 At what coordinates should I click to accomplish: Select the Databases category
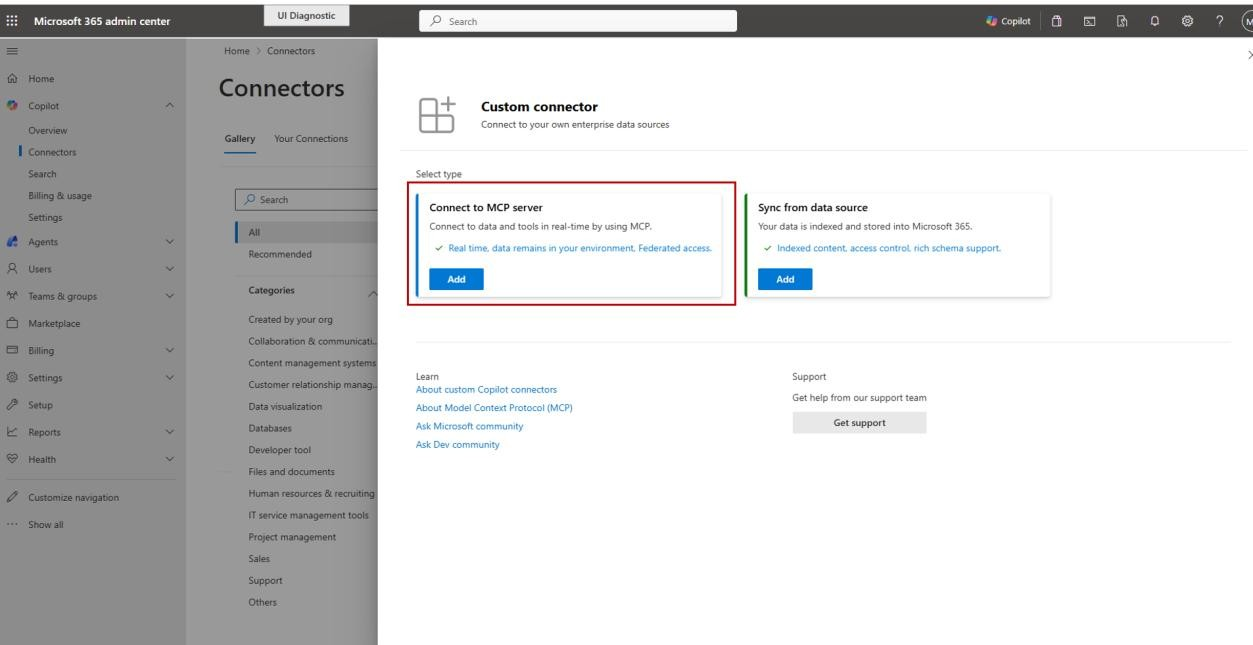click(x=270, y=428)
